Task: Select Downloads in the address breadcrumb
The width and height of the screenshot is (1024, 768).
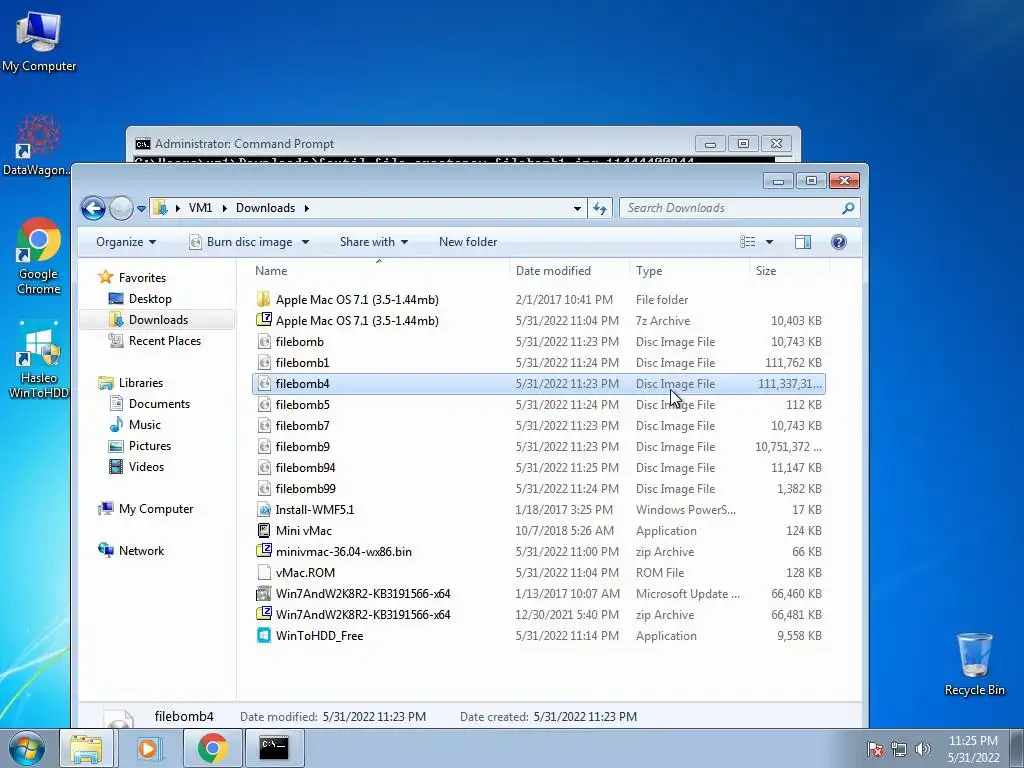Action: [x=265, y=208]
